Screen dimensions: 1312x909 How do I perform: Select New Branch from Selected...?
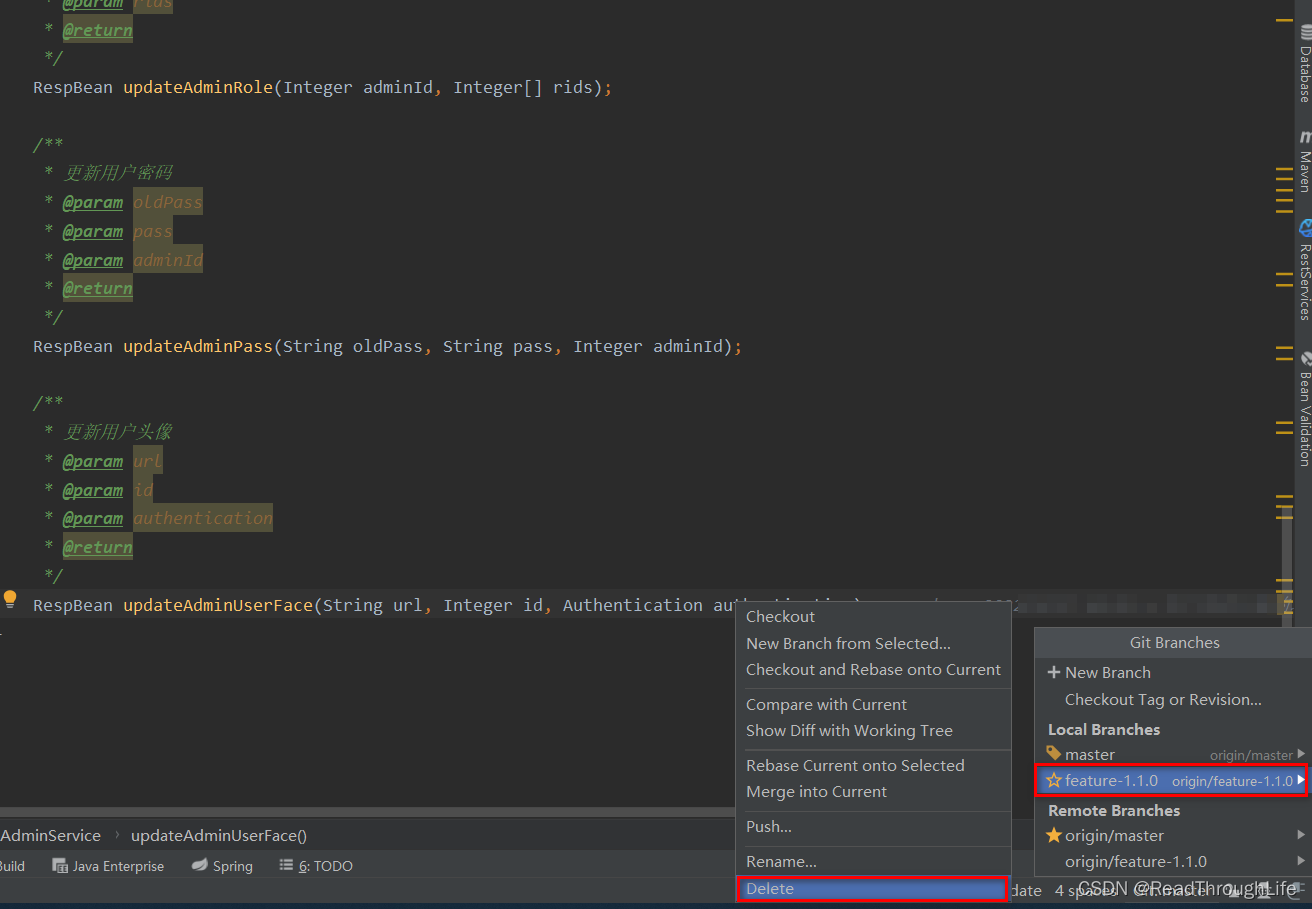click(873, 644)
